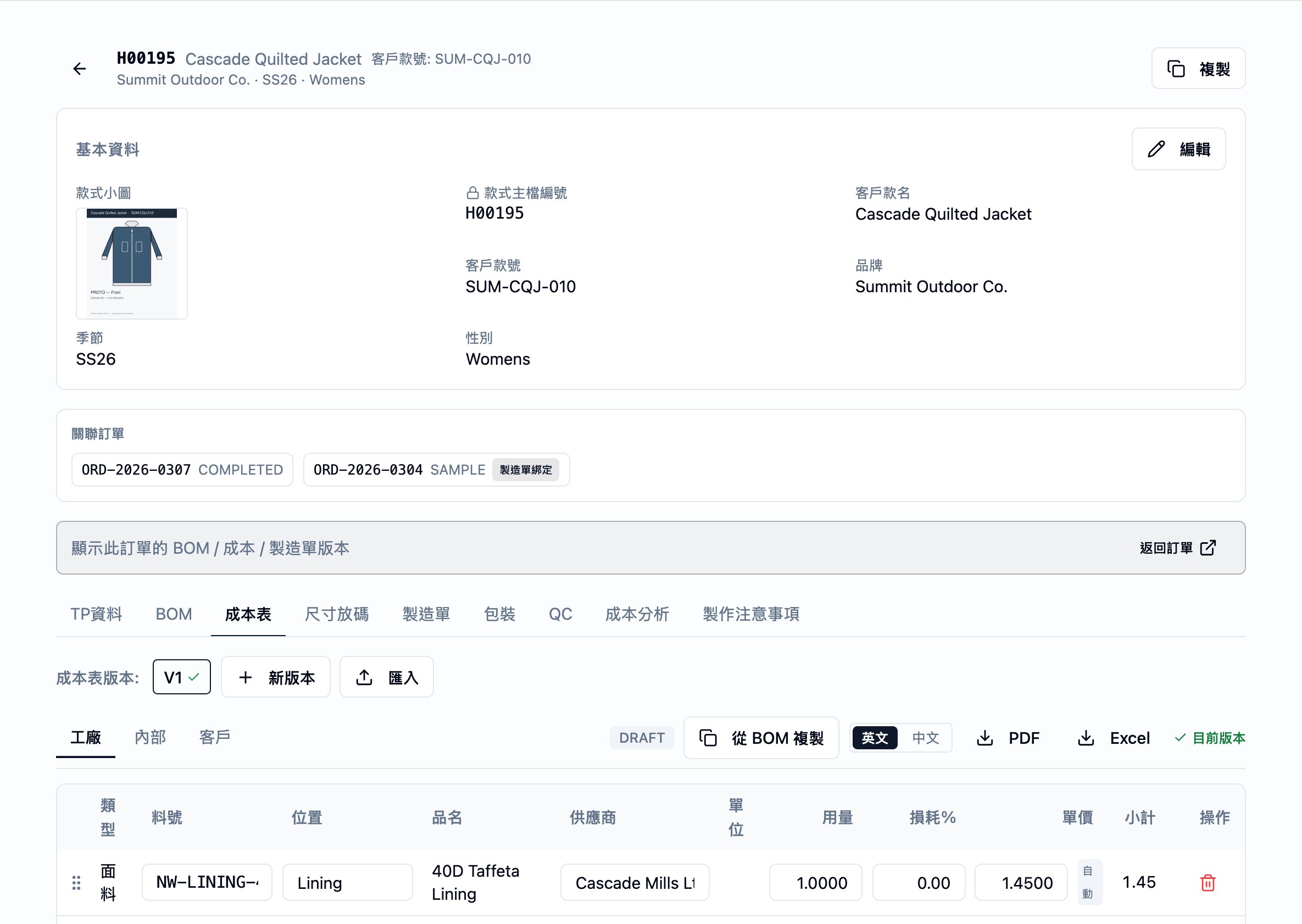This screenshot has height=924, width=1302.
Task: Download PDF export
Action: [x=1009, y=738]
